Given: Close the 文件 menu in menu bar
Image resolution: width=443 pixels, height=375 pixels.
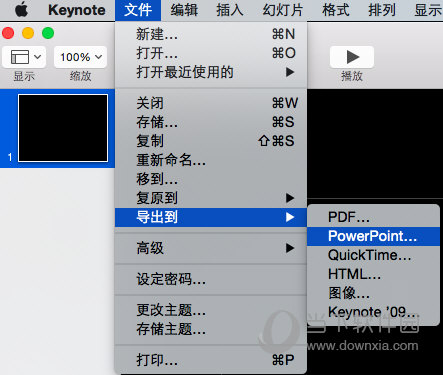Looking at the screenshot, I should pyautogui.click(x=138, y=10).
